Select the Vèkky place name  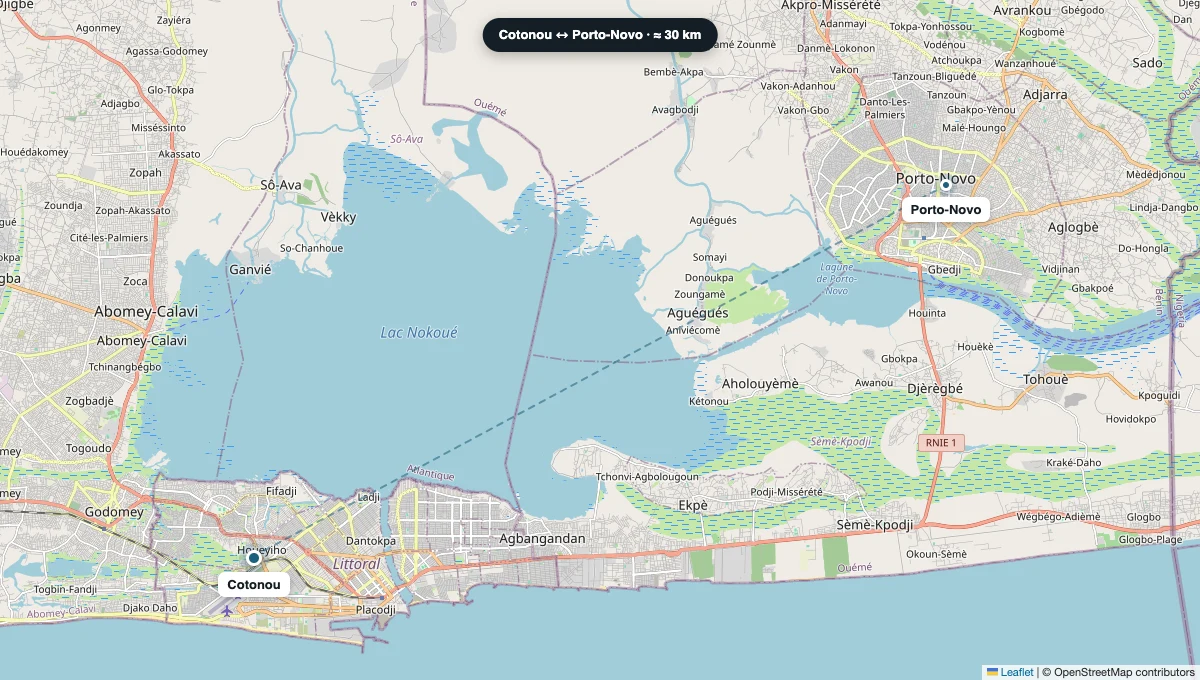pyautogui.click(x=338, y=217)
